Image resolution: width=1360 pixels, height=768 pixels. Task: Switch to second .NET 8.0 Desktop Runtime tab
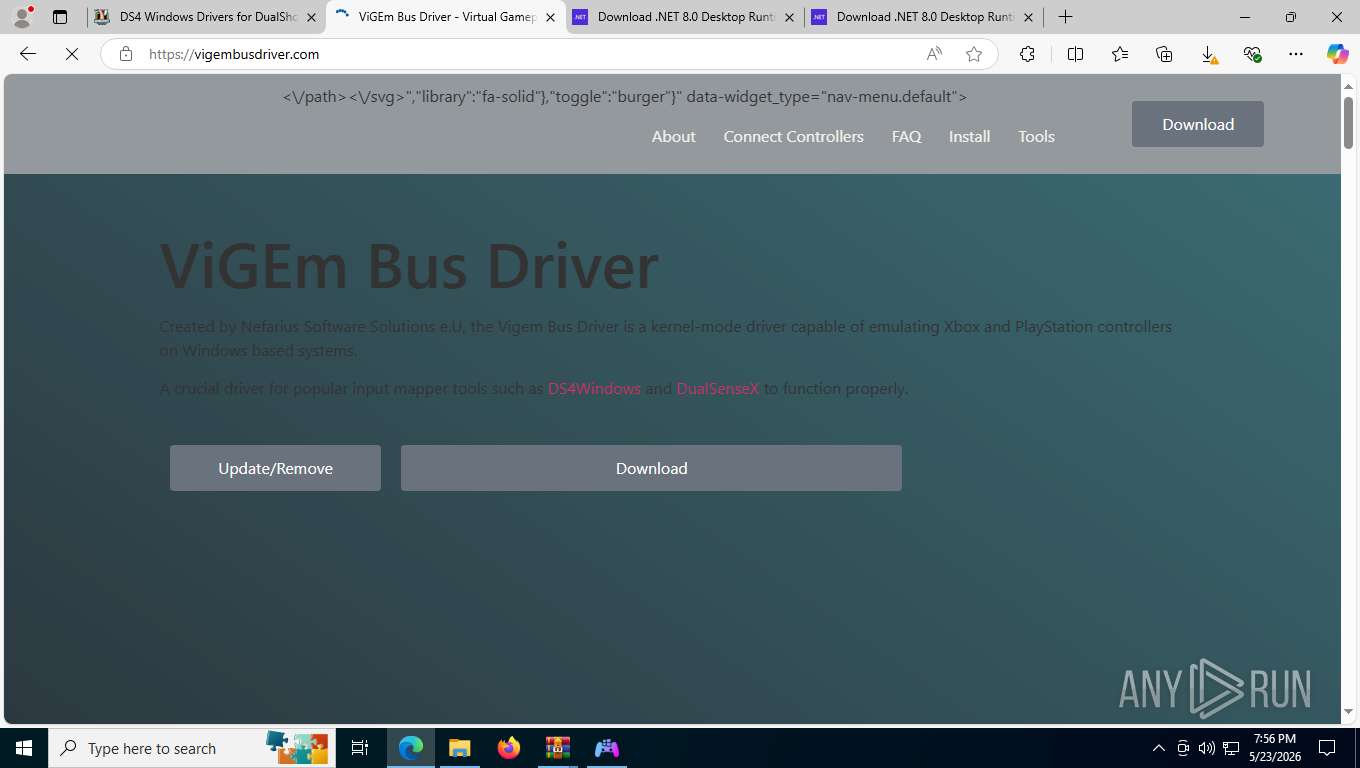(924, 17)
